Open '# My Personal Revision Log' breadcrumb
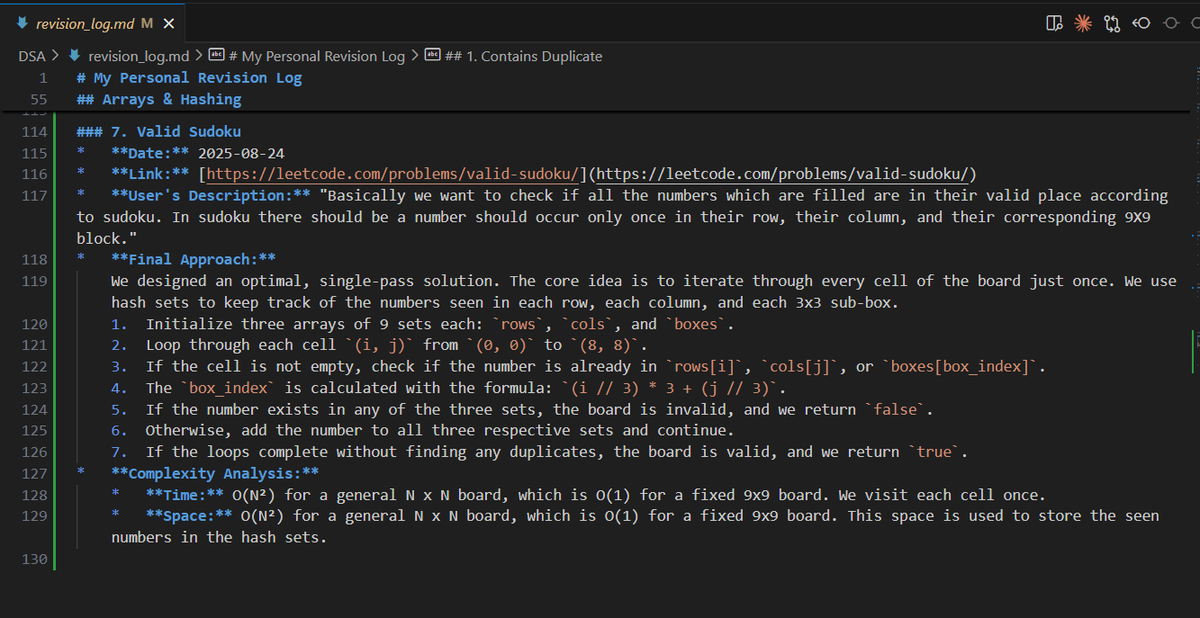Viewport: 1200px width, 618px height. click(x=317, y=56)
